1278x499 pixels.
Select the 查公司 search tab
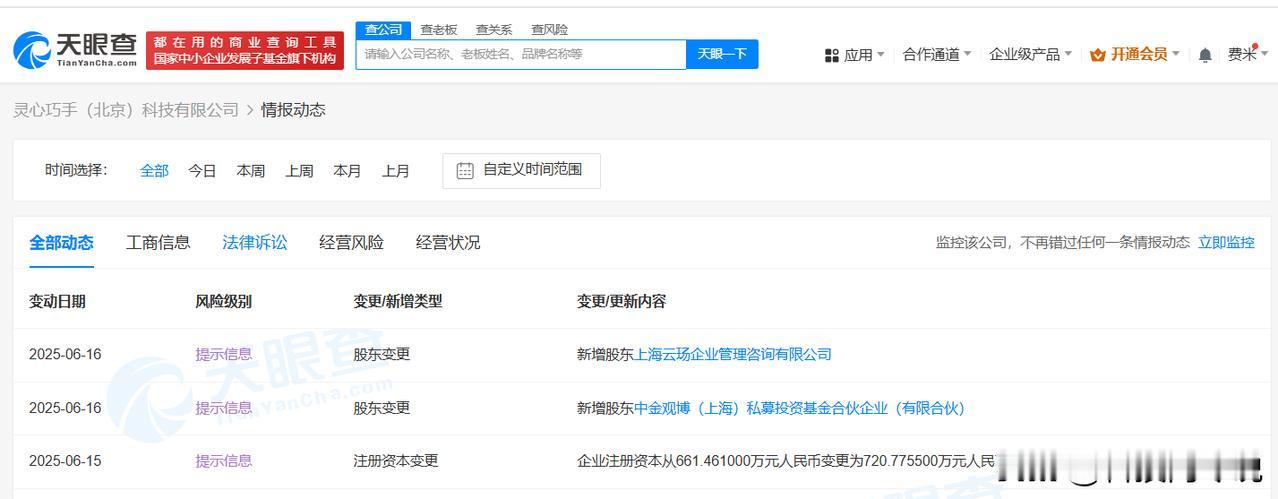tap(383, 29)
